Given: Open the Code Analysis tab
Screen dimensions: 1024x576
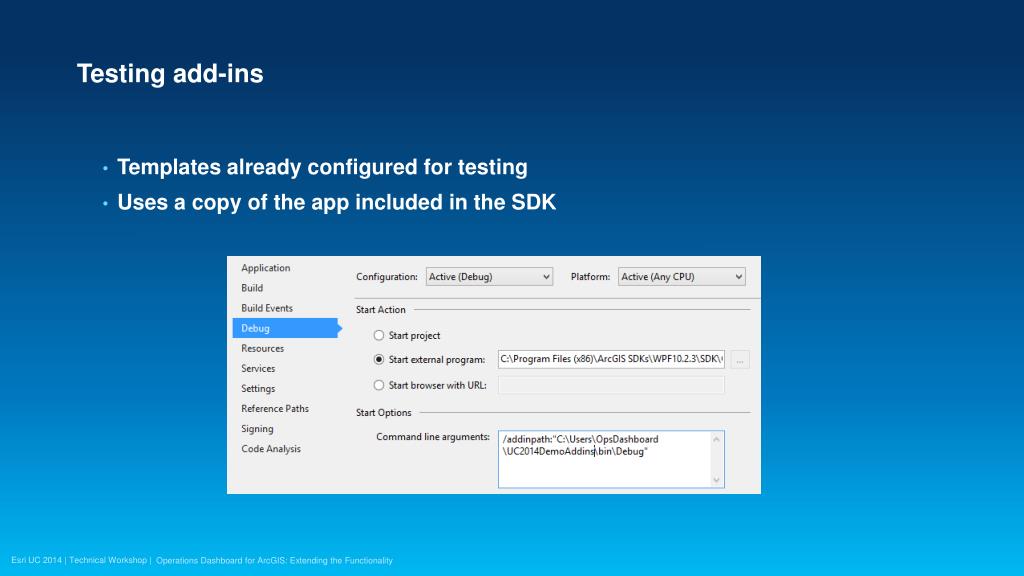Looking at the screenshot, I should pos(271,449).
